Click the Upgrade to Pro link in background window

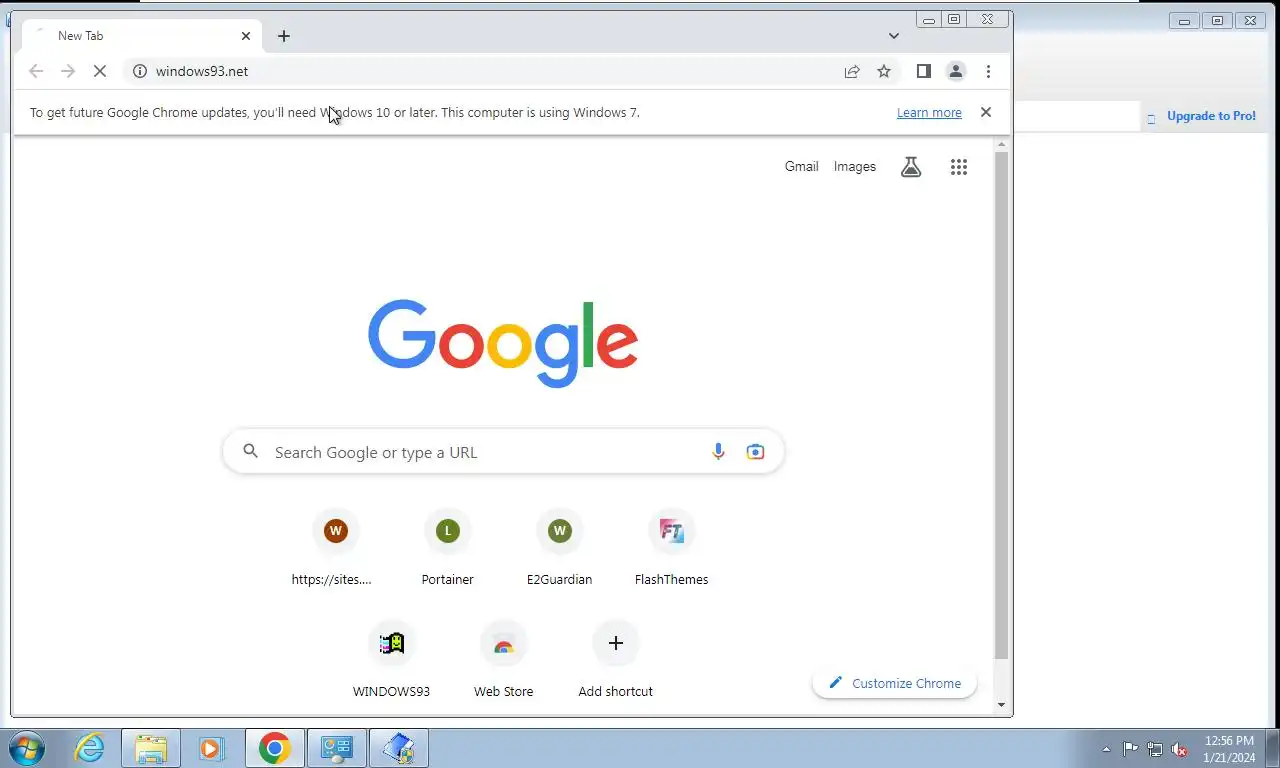pos(1211,116)
